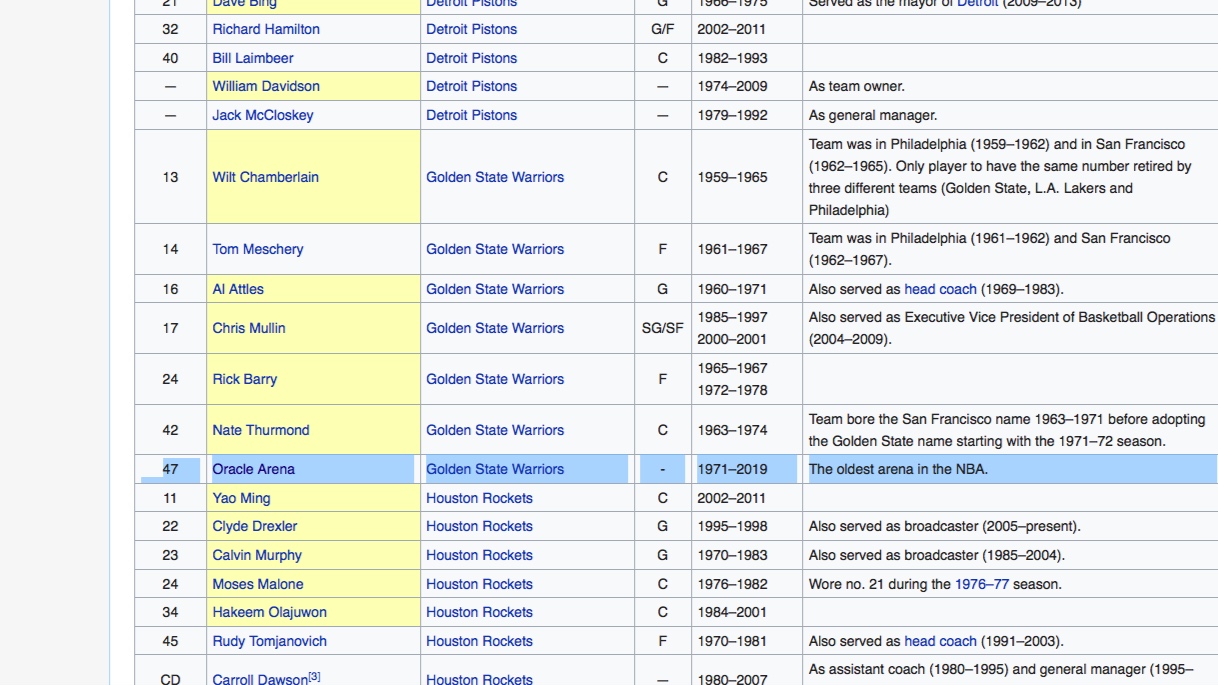The height and width of the screenshot is (685, 1218).
Task: Open the William Davidson link
Action: point(266,86)
